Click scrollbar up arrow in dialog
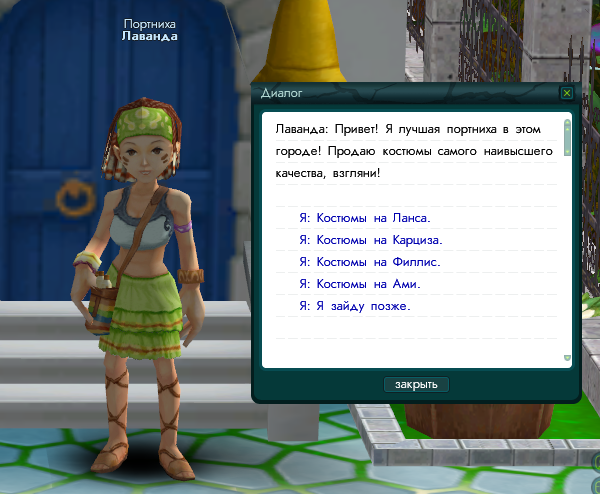The image size is (600, 494). 567,121
